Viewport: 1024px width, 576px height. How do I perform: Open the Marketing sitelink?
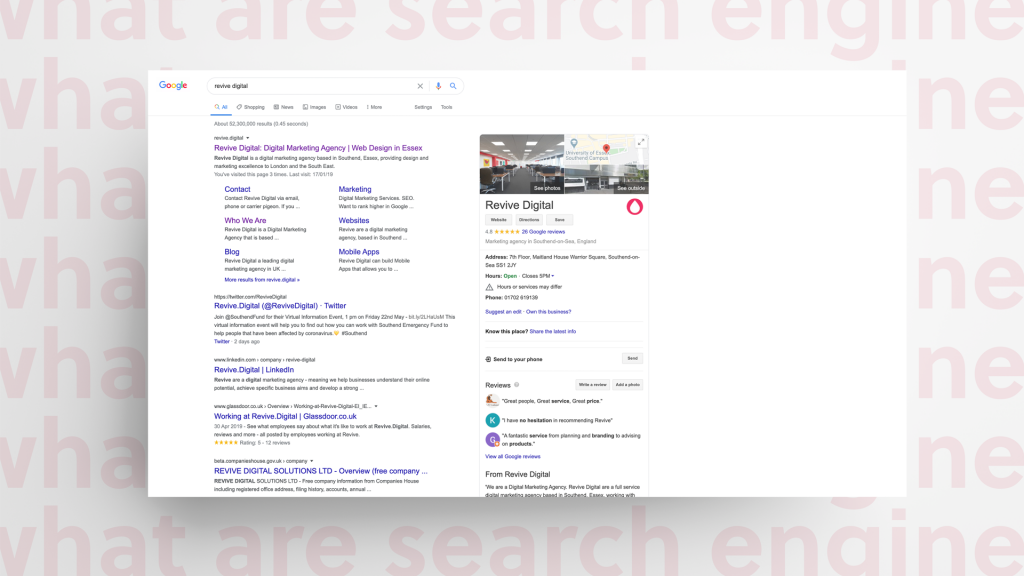click(355, 189)
